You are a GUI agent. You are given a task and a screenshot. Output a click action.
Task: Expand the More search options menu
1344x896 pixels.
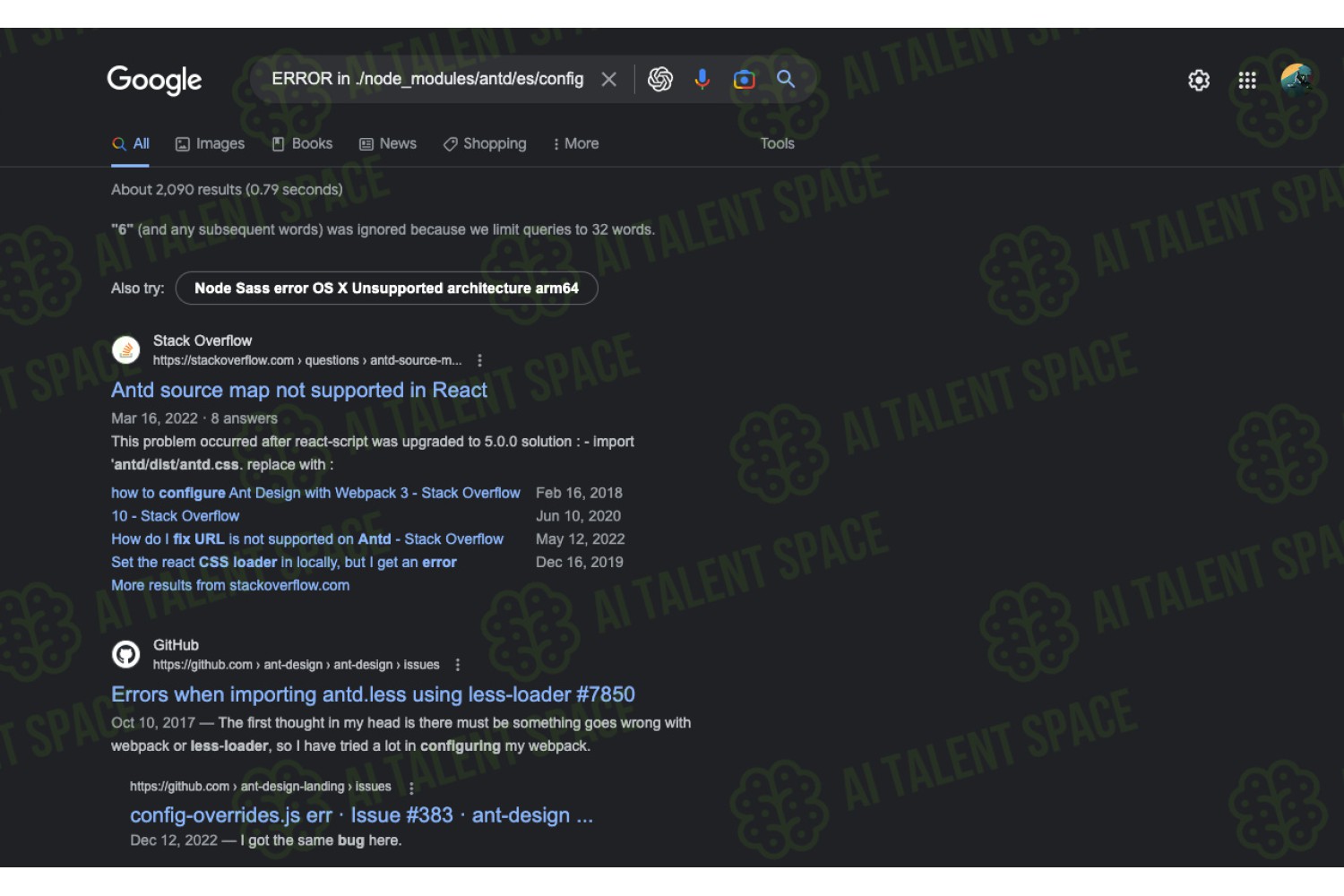click(576, 143)
